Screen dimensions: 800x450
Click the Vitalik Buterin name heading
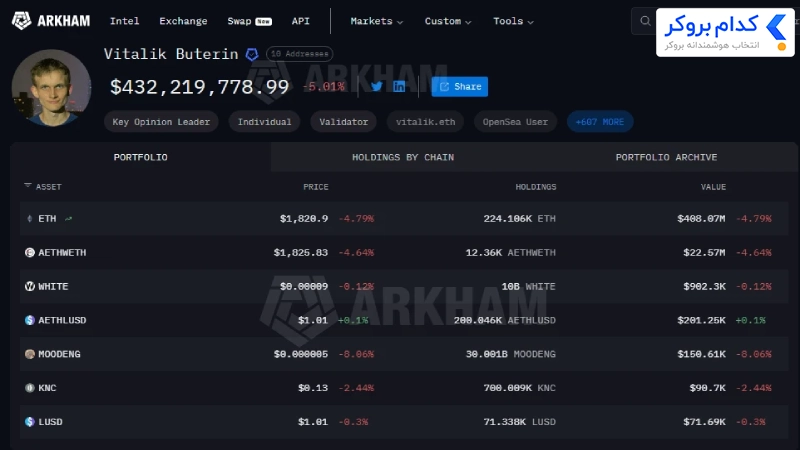[x=171, y=54]
